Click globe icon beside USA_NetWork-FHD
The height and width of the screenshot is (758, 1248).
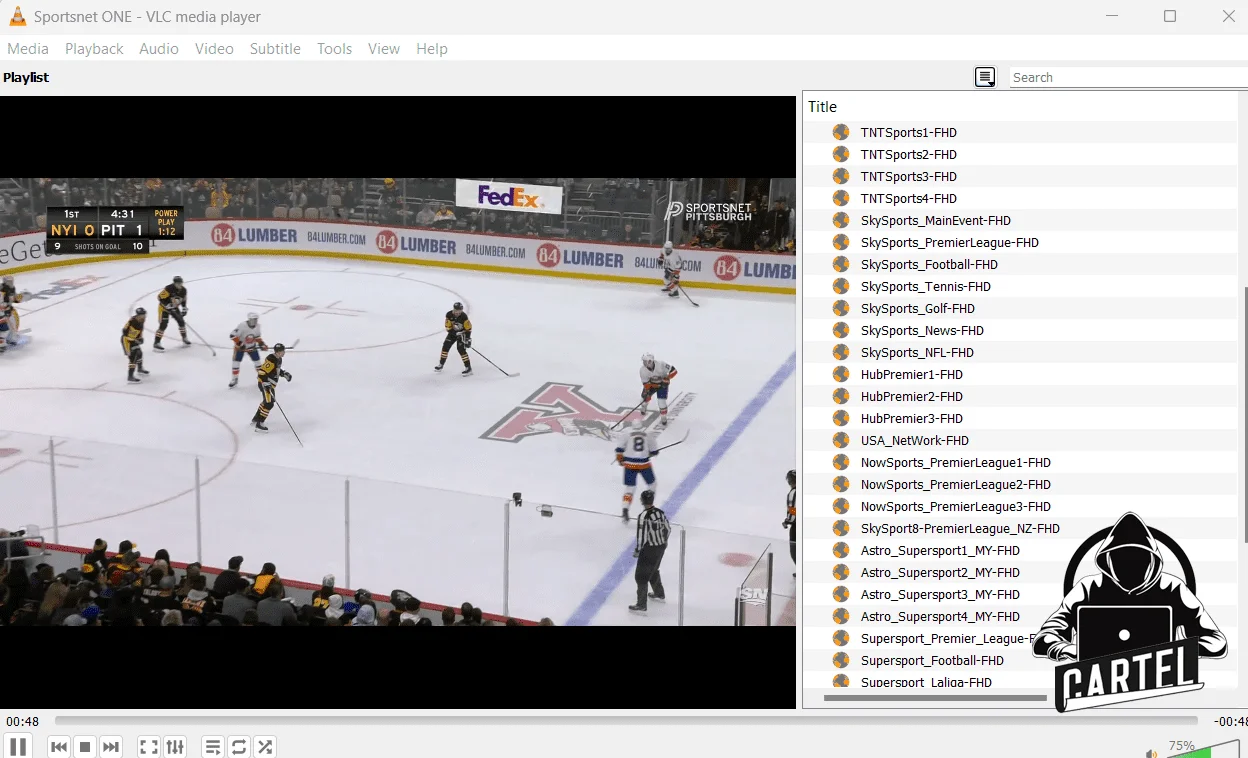click(841, 440)
